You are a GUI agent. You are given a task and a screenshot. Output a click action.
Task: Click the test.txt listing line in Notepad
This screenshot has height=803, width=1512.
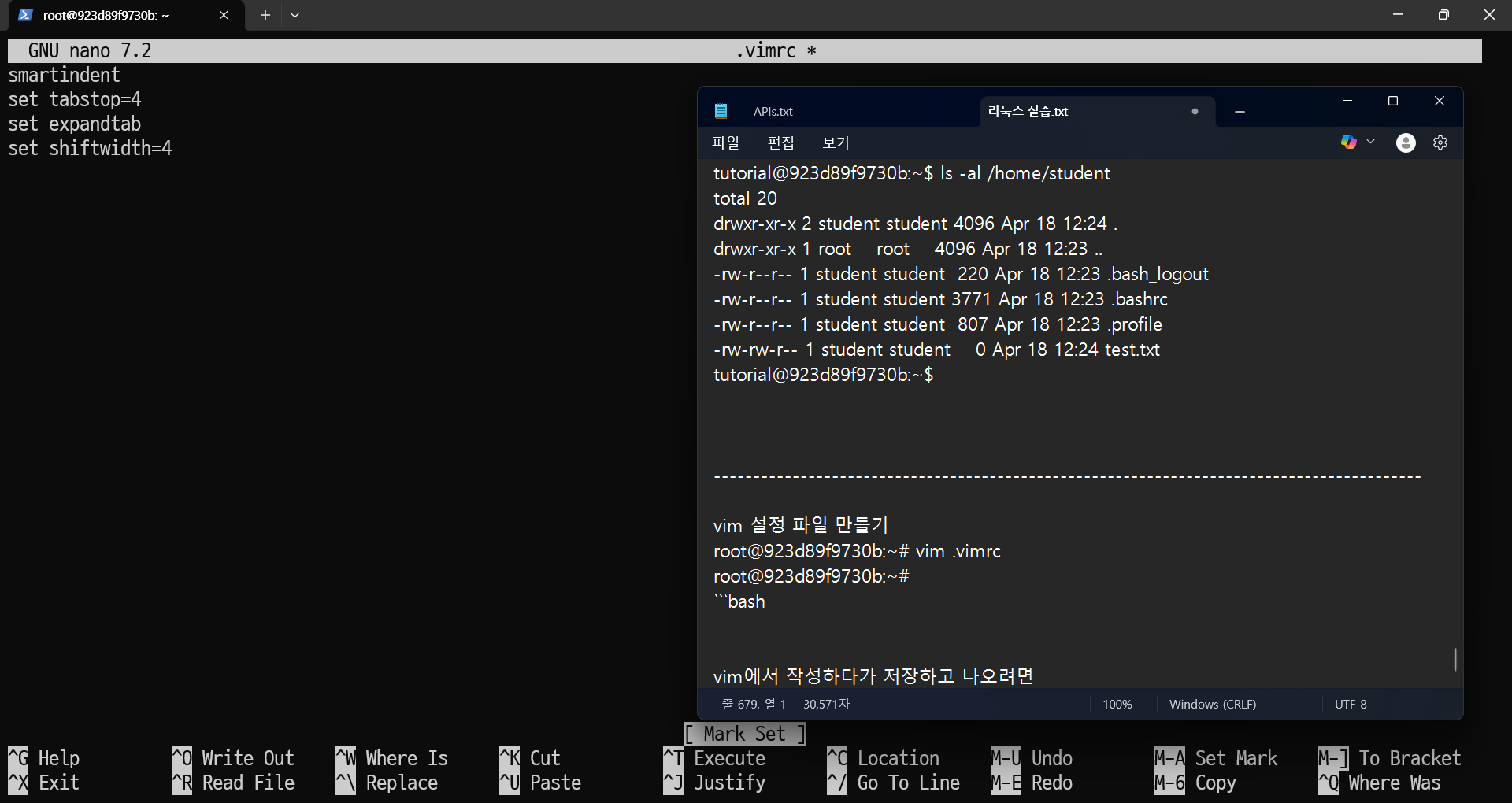(936, 350)
